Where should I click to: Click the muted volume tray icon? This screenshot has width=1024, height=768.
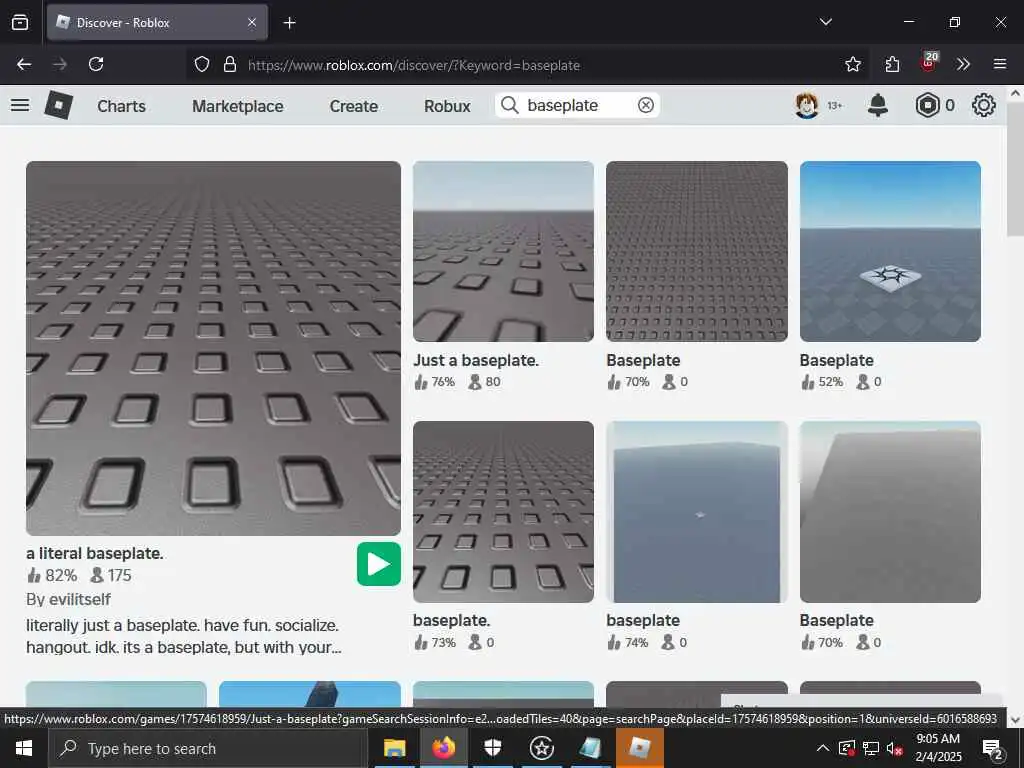895,748
